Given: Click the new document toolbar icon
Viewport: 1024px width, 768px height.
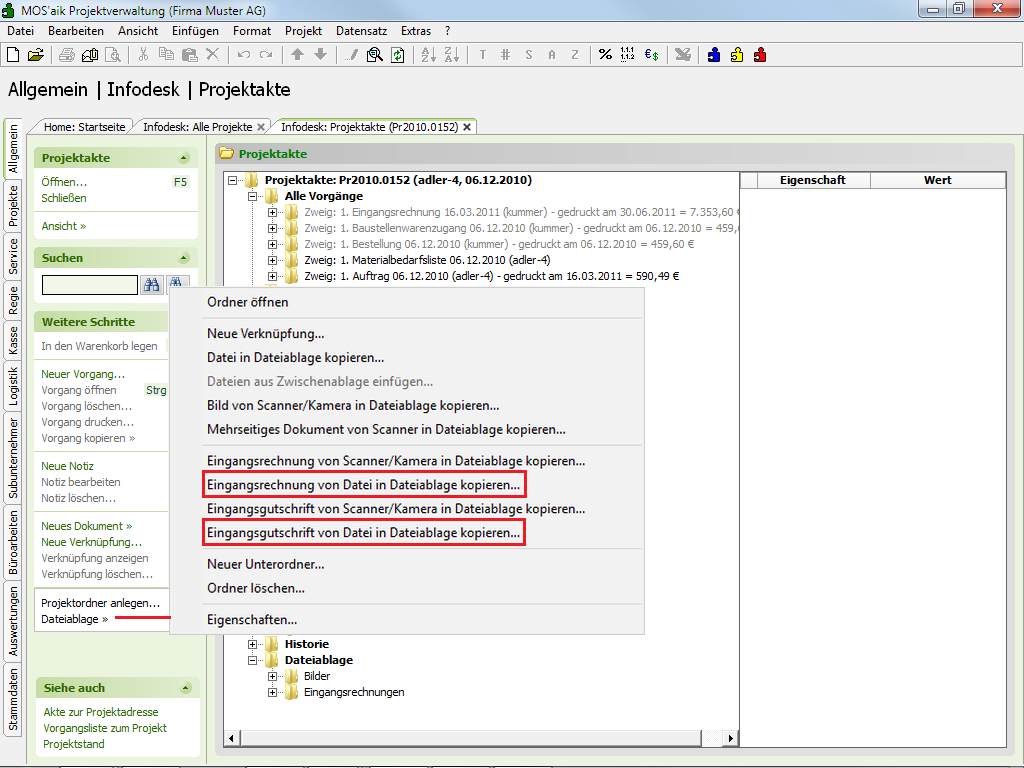Looking at the screenshot, I should pyautogui.click(x=13, y=55).
